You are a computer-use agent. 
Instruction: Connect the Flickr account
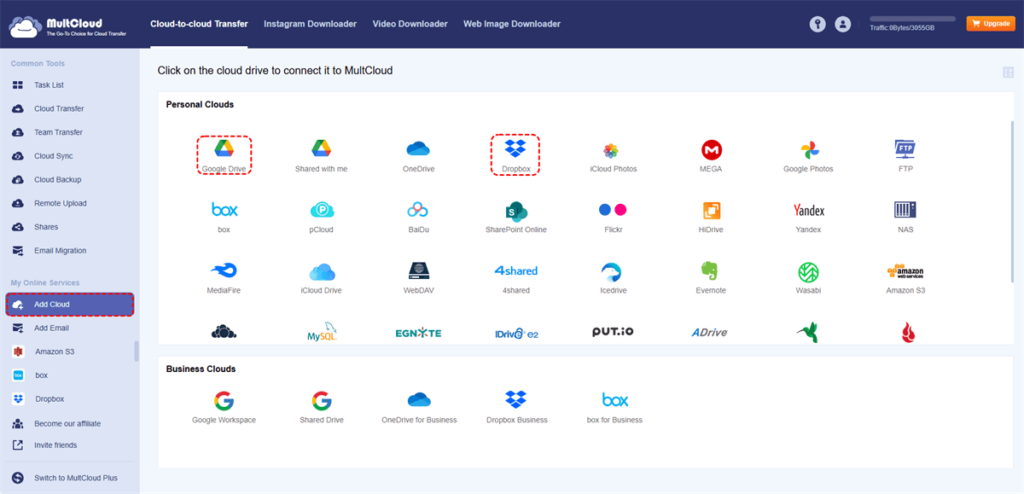(613, 217)
